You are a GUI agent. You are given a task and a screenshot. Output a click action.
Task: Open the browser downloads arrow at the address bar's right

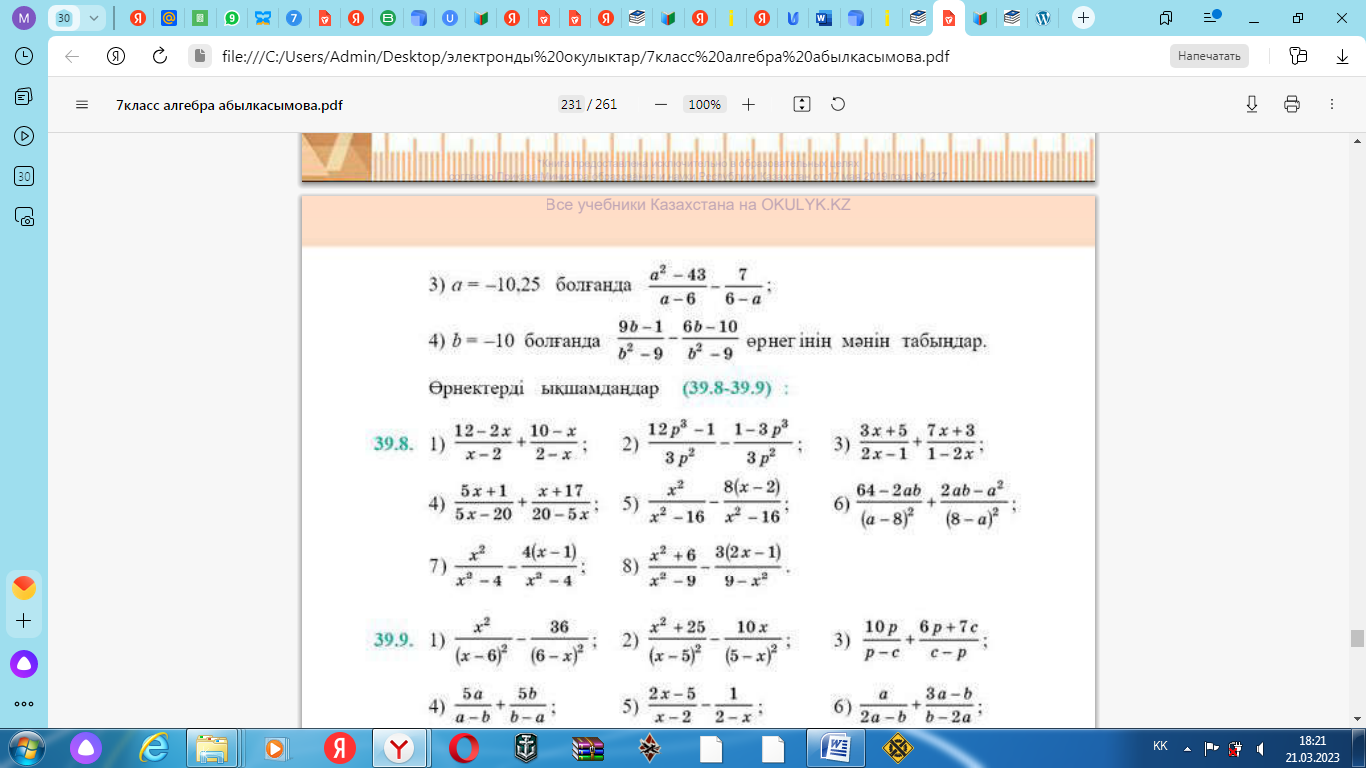click(1342, 56)
